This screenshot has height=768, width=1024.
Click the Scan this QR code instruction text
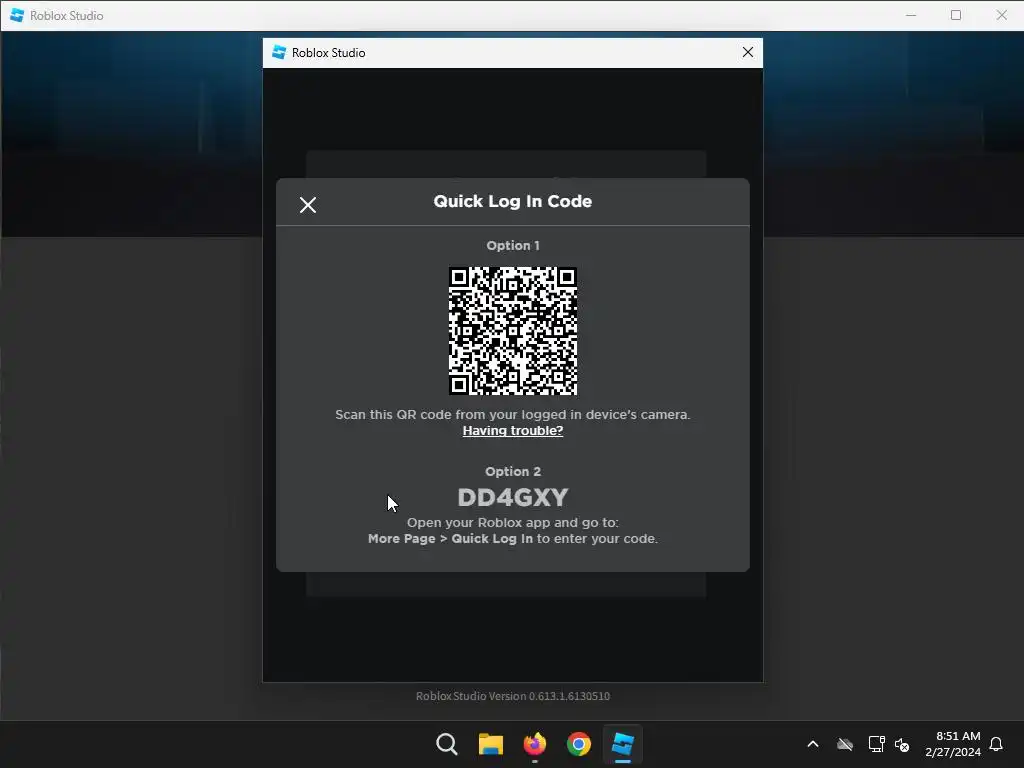513,415
